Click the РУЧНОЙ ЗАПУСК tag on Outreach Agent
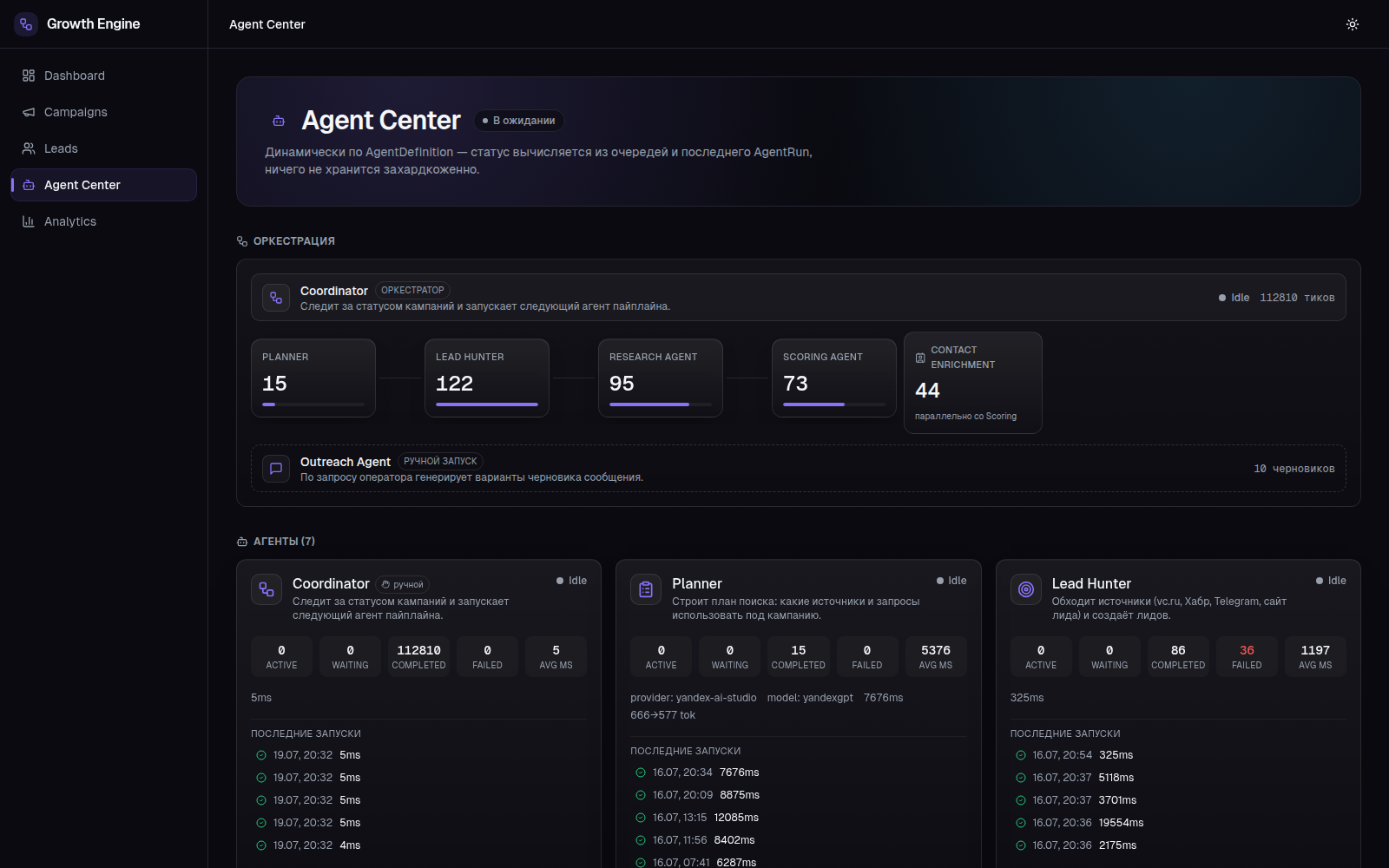 tap(440, 461)
